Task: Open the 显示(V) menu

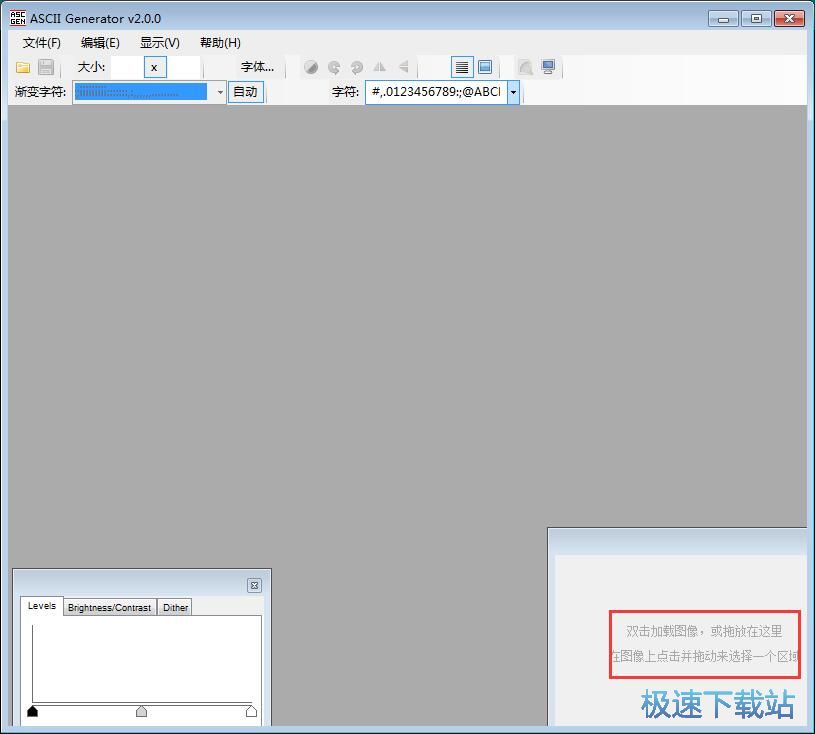Action: pyautogui.click(x=160, y=43)
